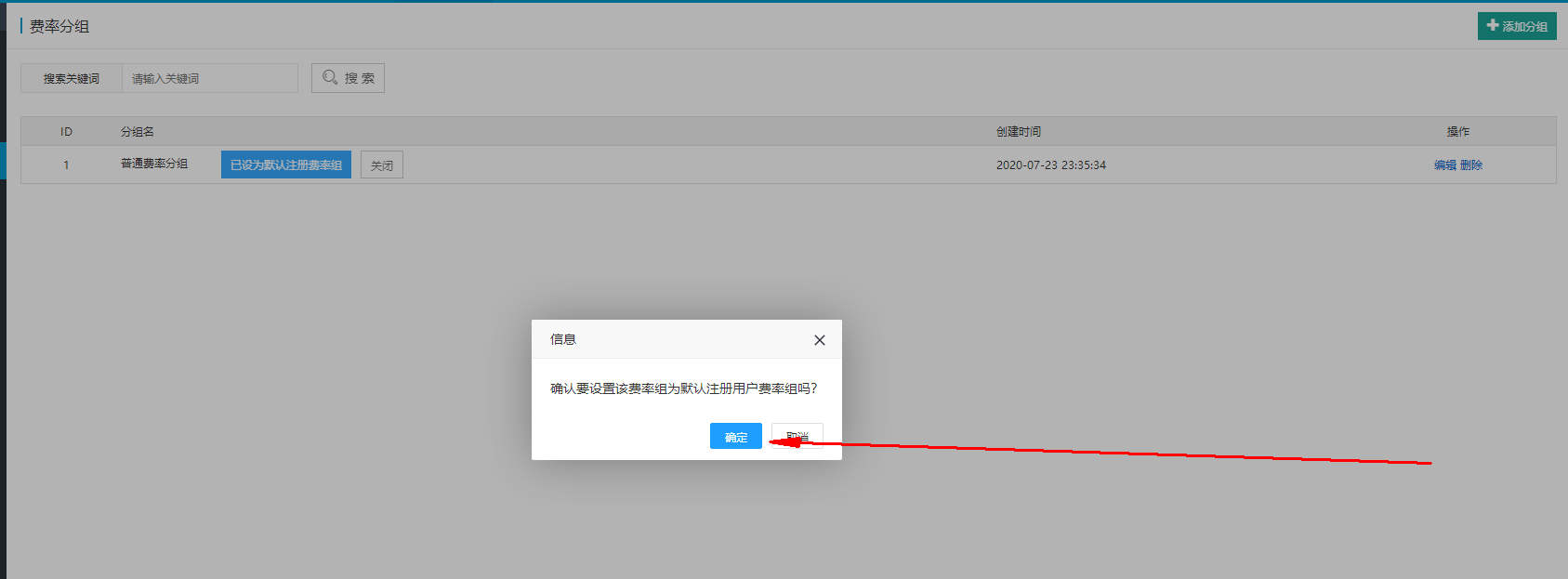
Task: Click 删除 link for 普通费率分组
Action: [x=1471, y=164]
